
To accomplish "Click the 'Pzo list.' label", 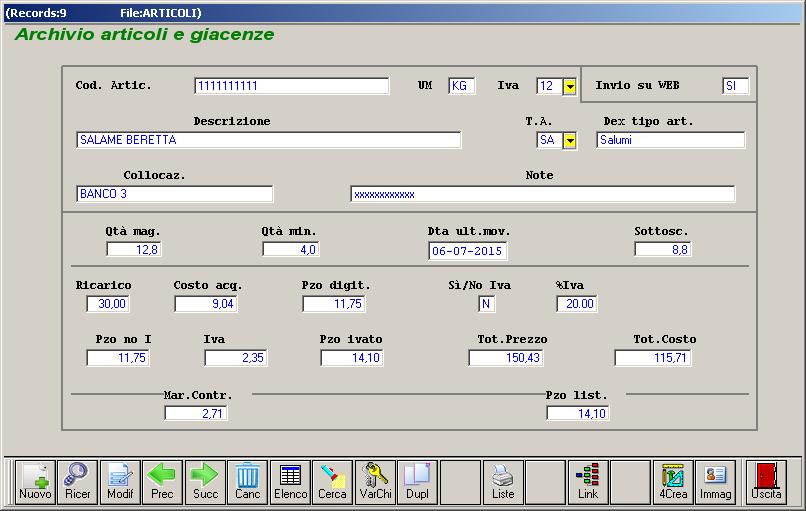I will tap(576, 395).
